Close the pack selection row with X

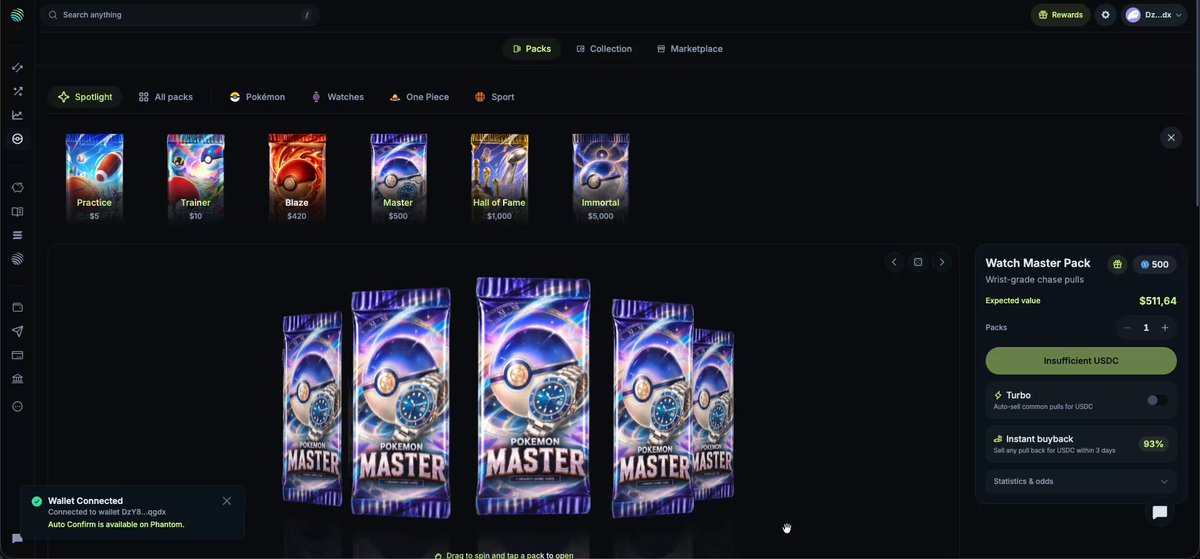pyautogui.click(x=1171, y=138)
